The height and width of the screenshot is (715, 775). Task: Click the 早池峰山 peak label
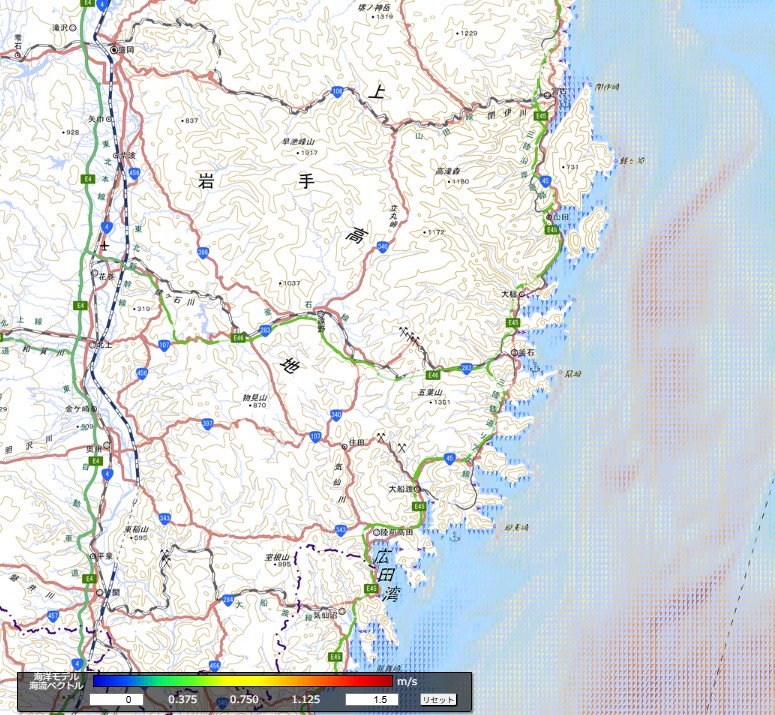(299, 142)
